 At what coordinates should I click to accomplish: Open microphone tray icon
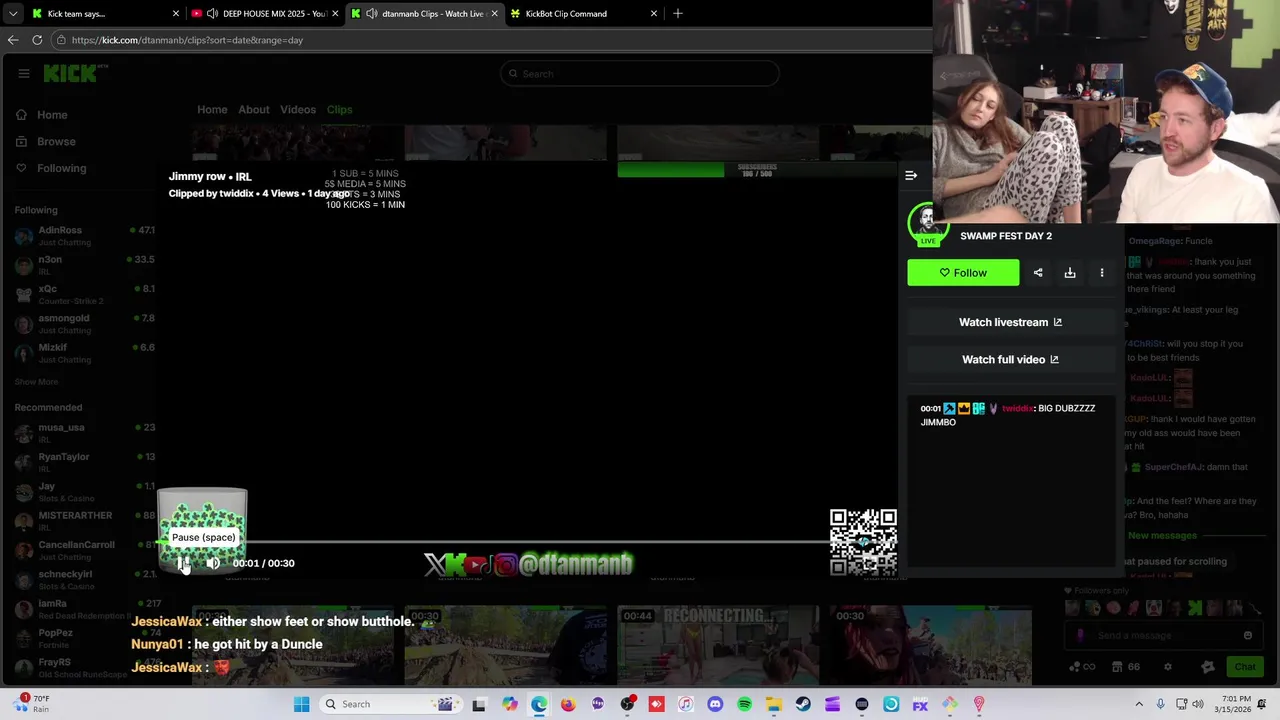point(1160,704)
